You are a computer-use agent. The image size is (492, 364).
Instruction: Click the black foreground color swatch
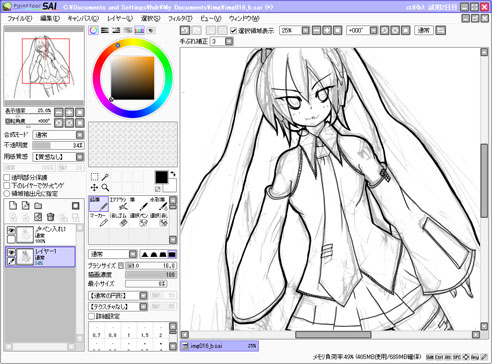(161, 177)
